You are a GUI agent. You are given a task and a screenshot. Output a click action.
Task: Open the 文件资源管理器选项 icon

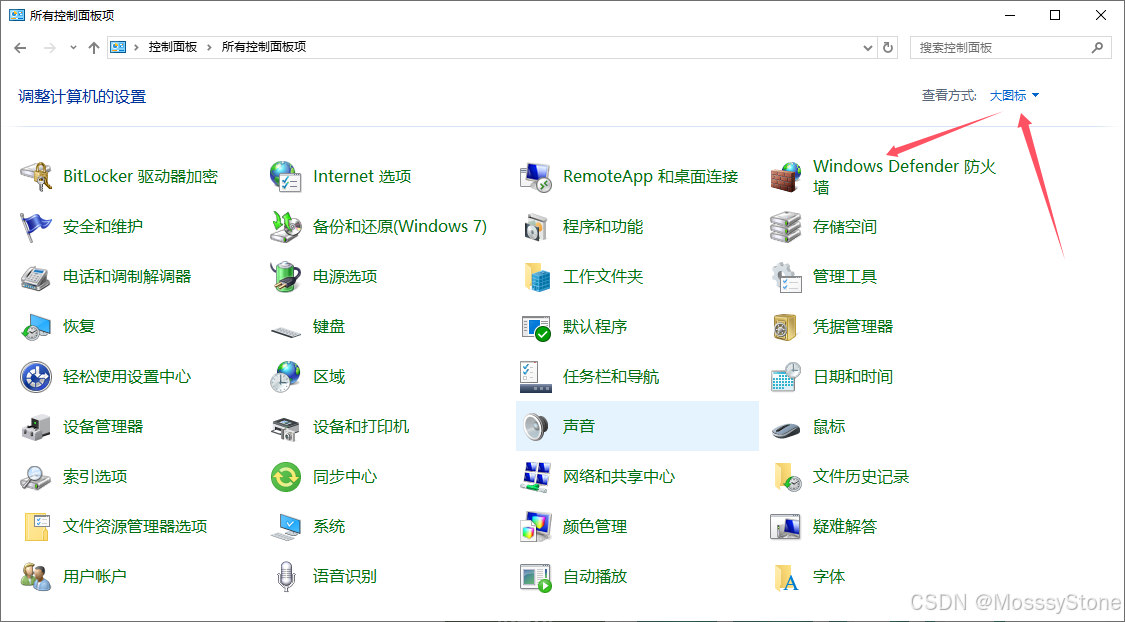pos(36,527)
